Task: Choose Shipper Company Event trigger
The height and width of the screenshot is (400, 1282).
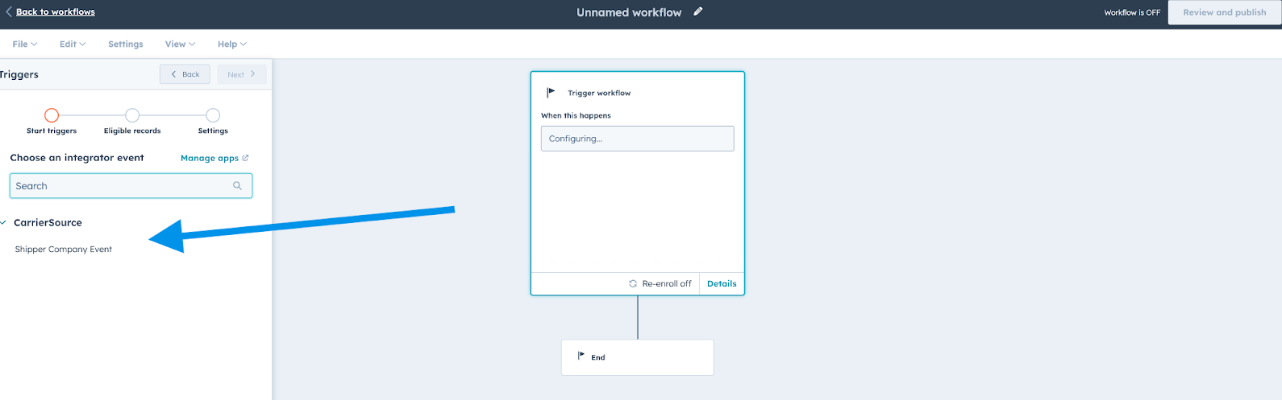Action: (63, 249)
